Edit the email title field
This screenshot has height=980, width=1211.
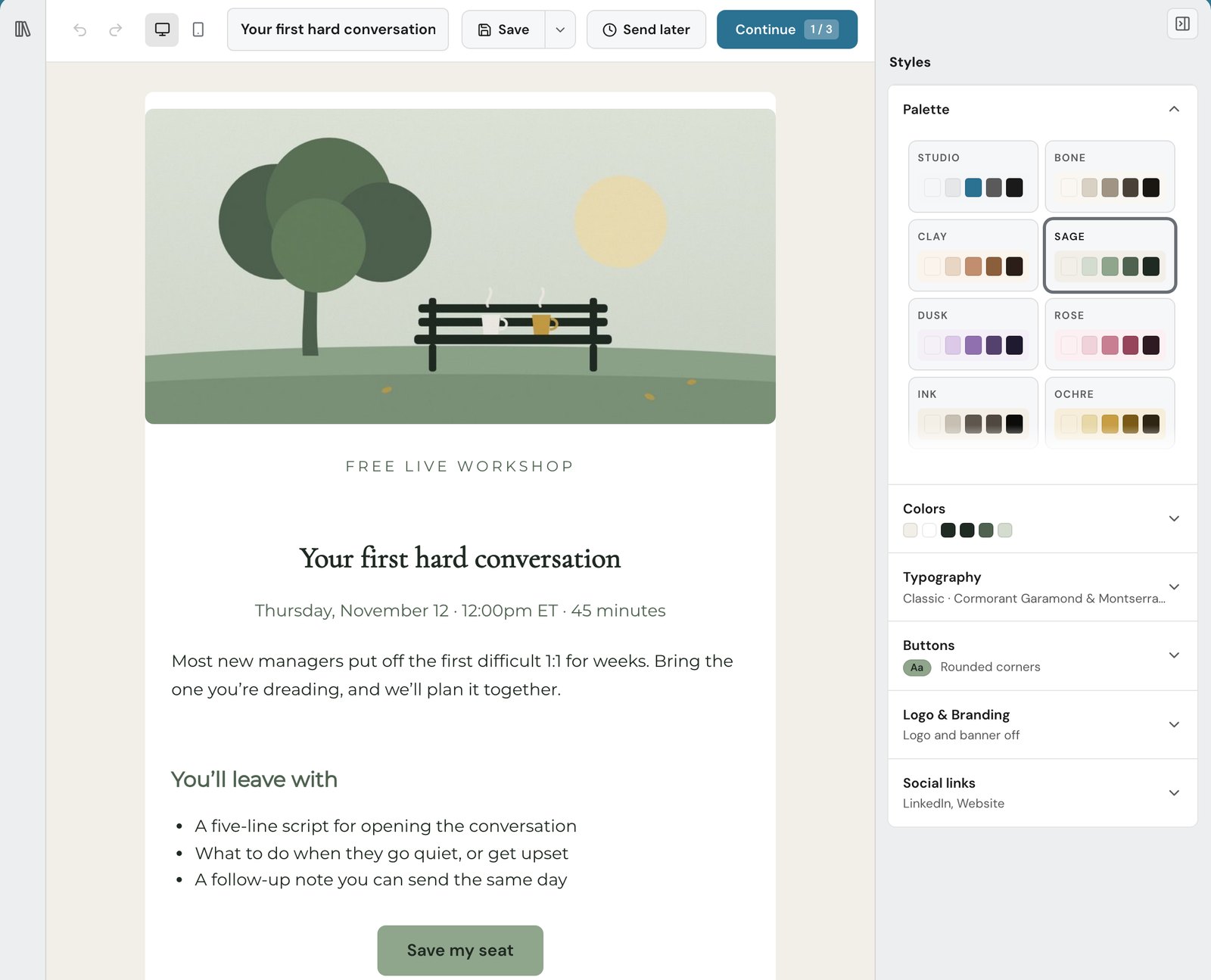click(x=338, y=30)
